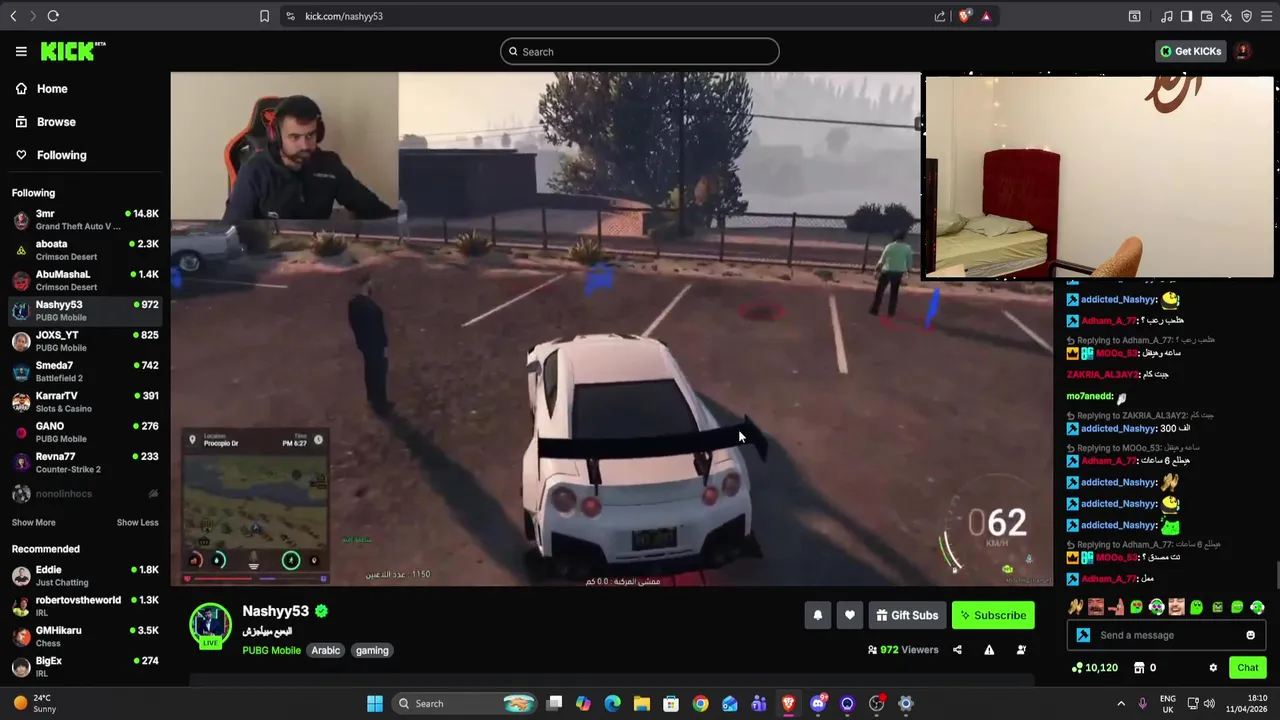Open the Brave Shields icon
The width and height of the screenshot is (1280, 720).
[x=965, y=16]
